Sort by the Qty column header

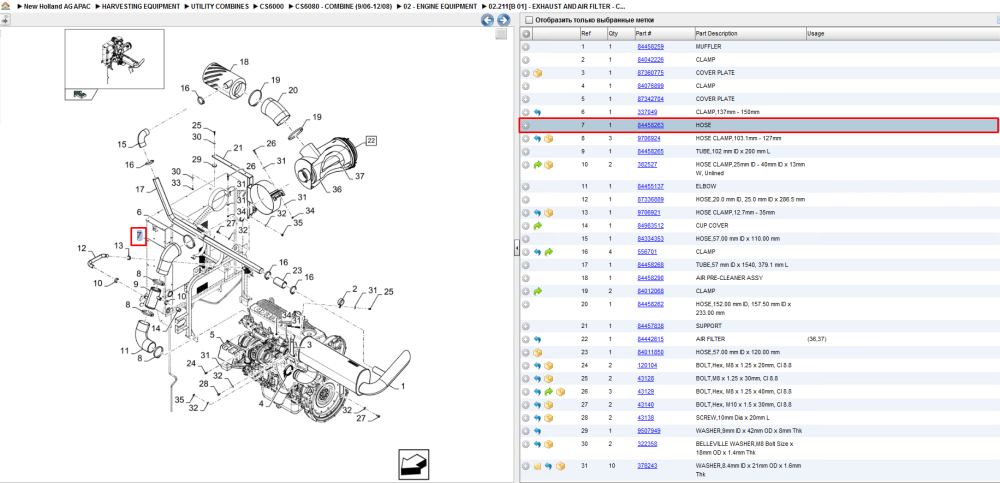coord(619,33)
